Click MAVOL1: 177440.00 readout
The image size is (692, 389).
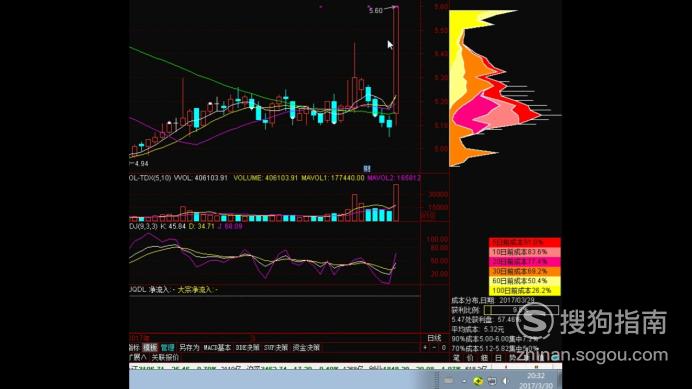pyautogui.click(x=333, y=178)
